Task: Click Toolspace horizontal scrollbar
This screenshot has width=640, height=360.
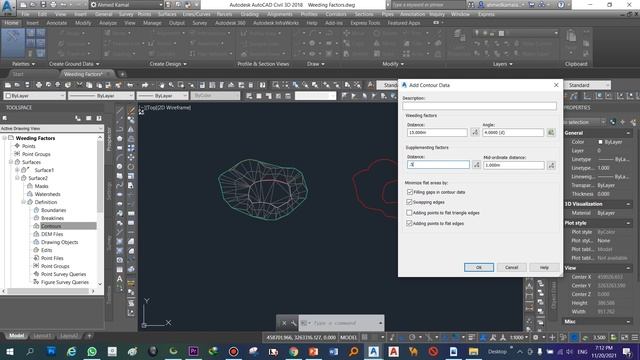Action: click(49, 291)
